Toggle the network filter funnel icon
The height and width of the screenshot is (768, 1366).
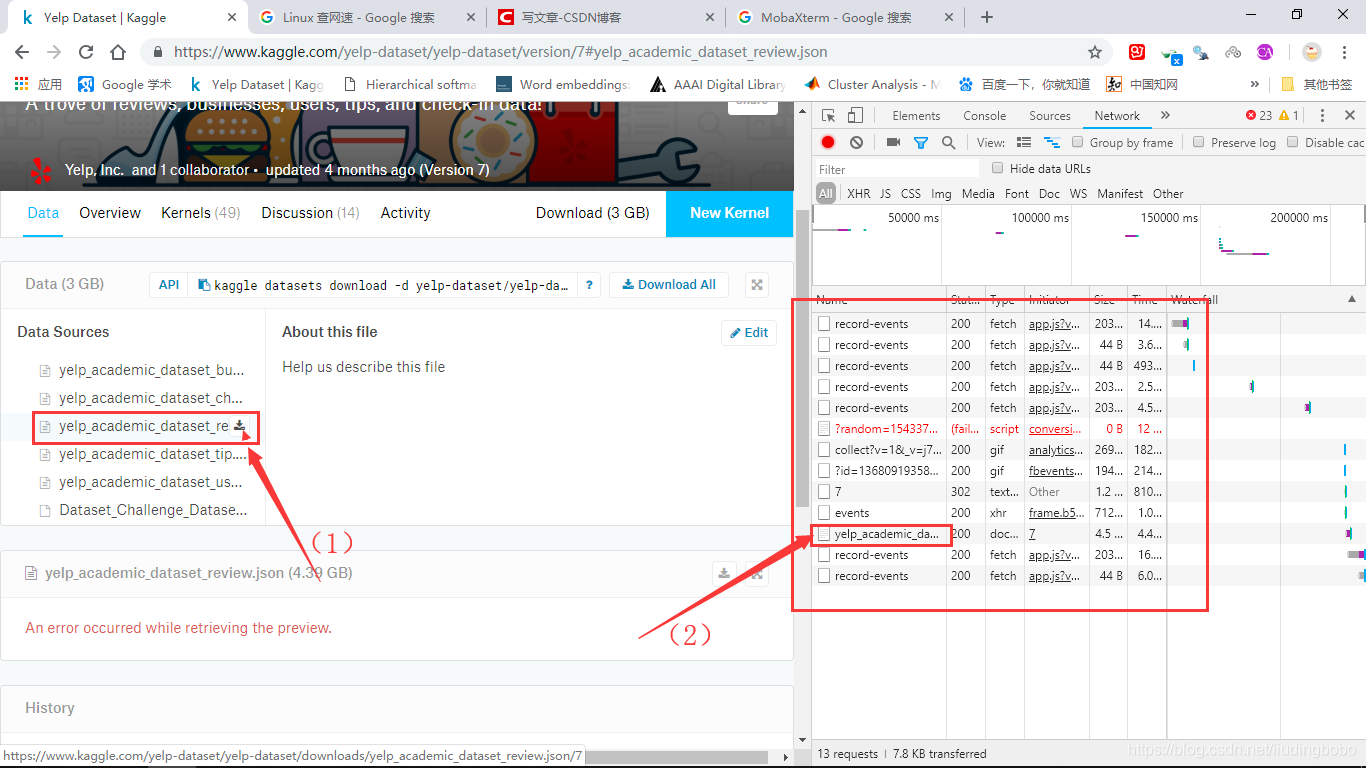921,143
